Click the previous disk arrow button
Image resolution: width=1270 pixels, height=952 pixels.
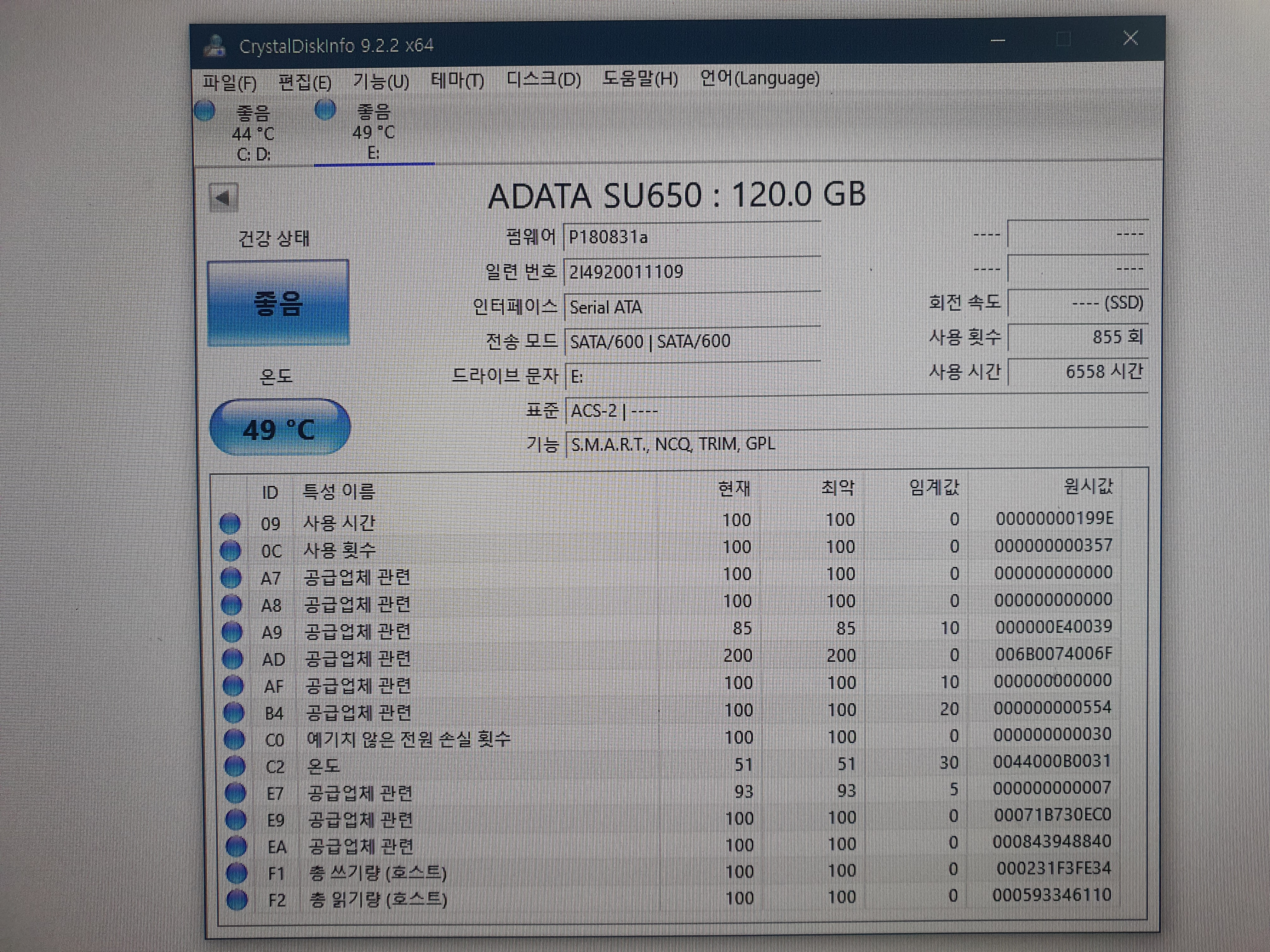point(223,198)
